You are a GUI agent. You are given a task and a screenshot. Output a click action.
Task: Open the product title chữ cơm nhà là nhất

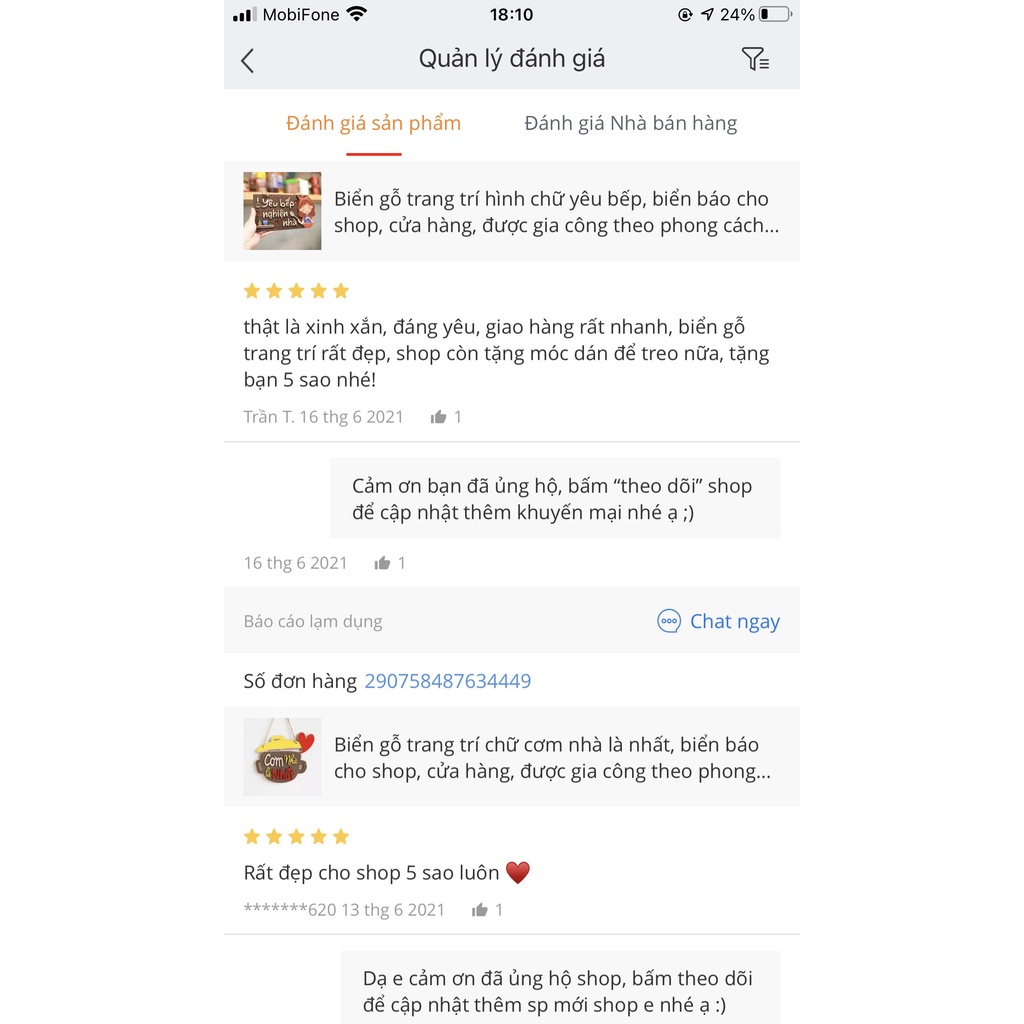552,758
